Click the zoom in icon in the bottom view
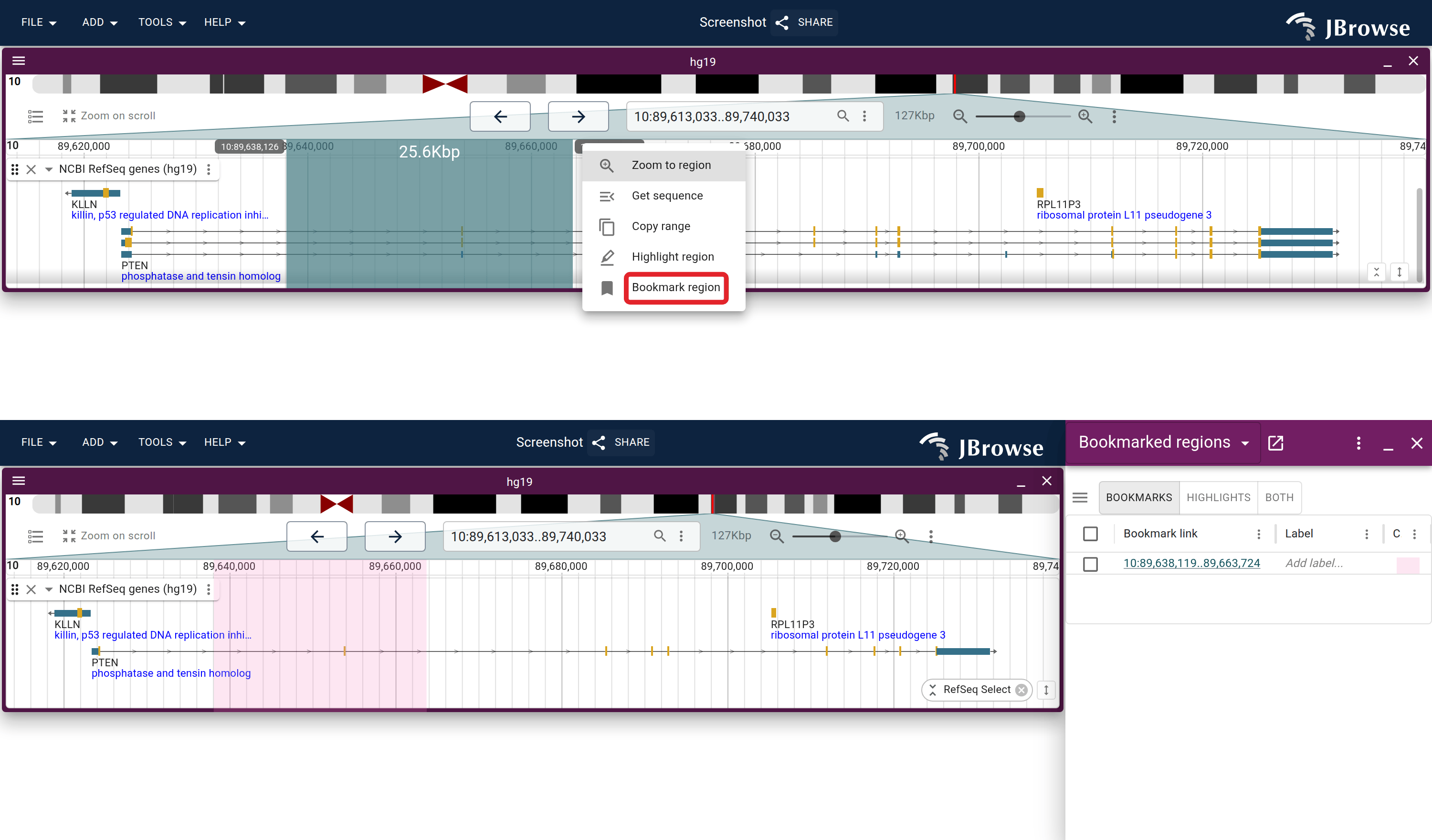This screenshot has width=1432, height=840. 902,536
